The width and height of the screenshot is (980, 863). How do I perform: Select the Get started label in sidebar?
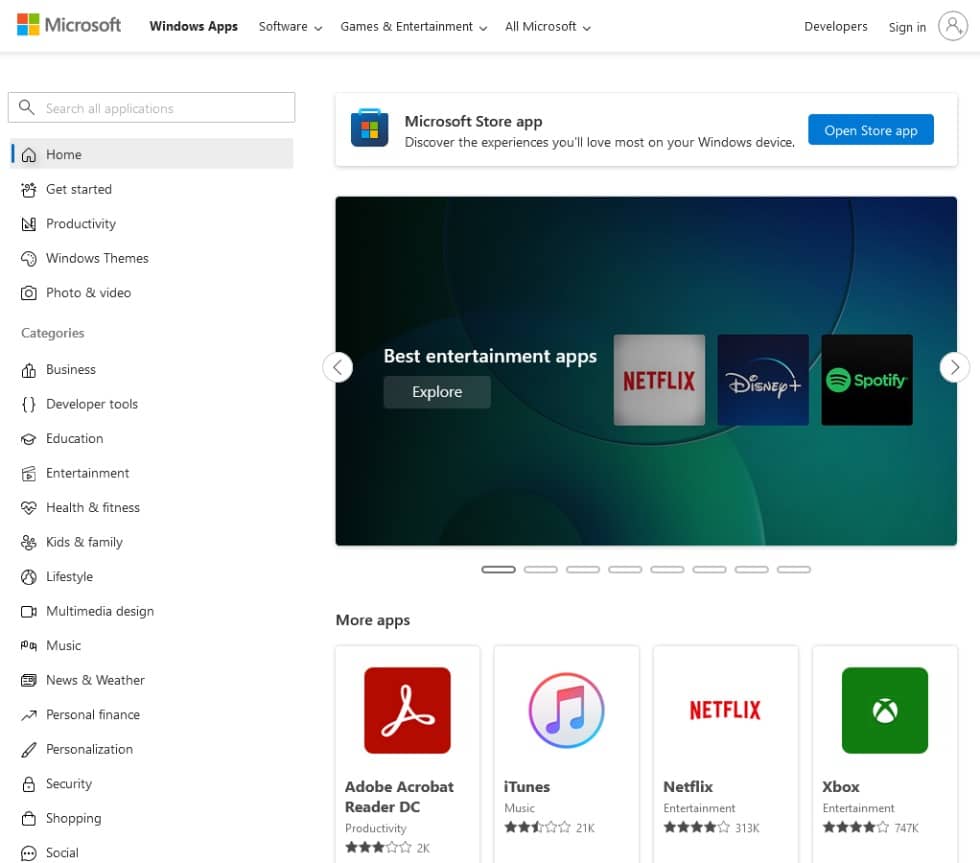tap(79, 189)
